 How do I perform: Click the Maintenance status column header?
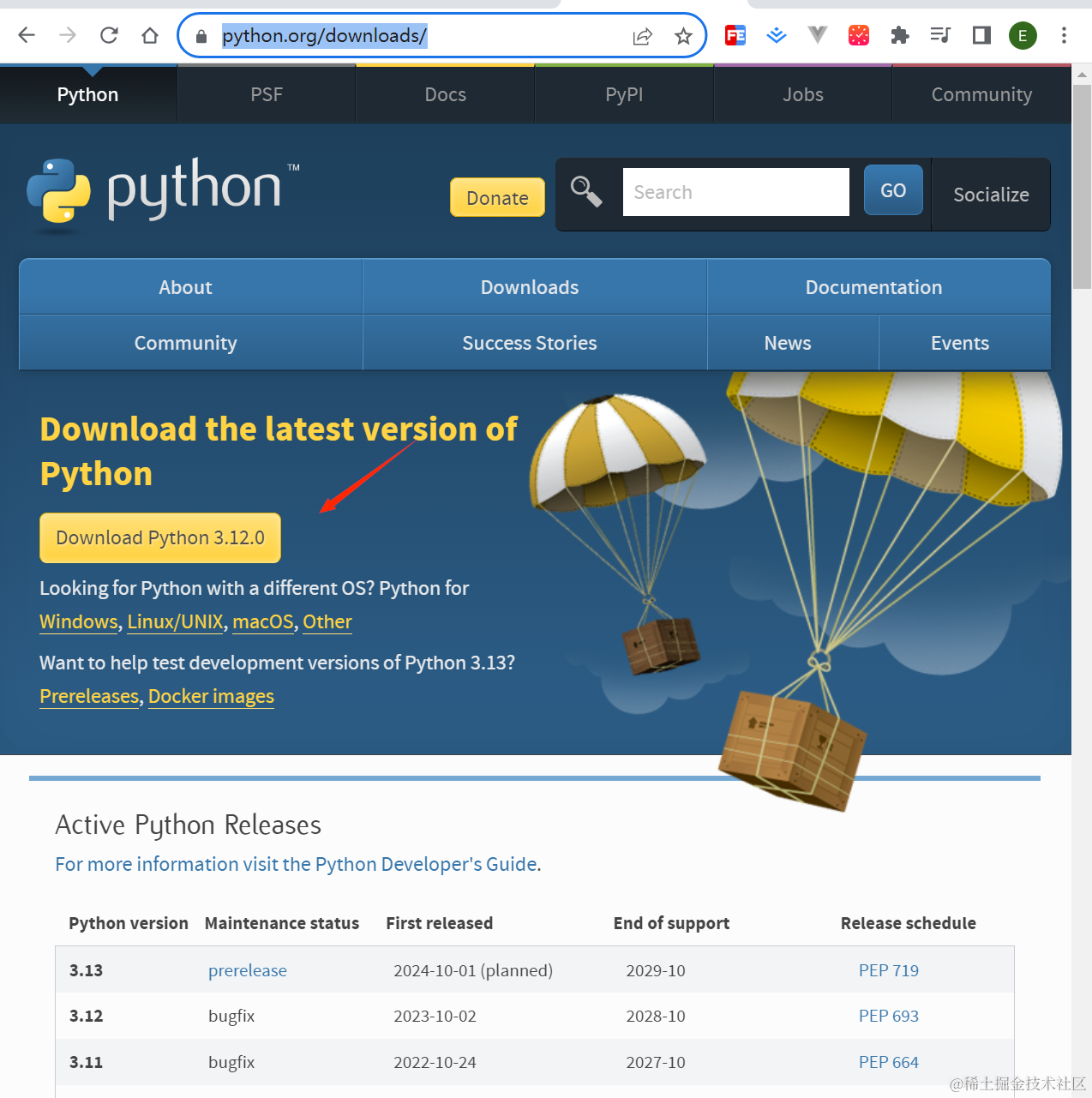[282, 923]
